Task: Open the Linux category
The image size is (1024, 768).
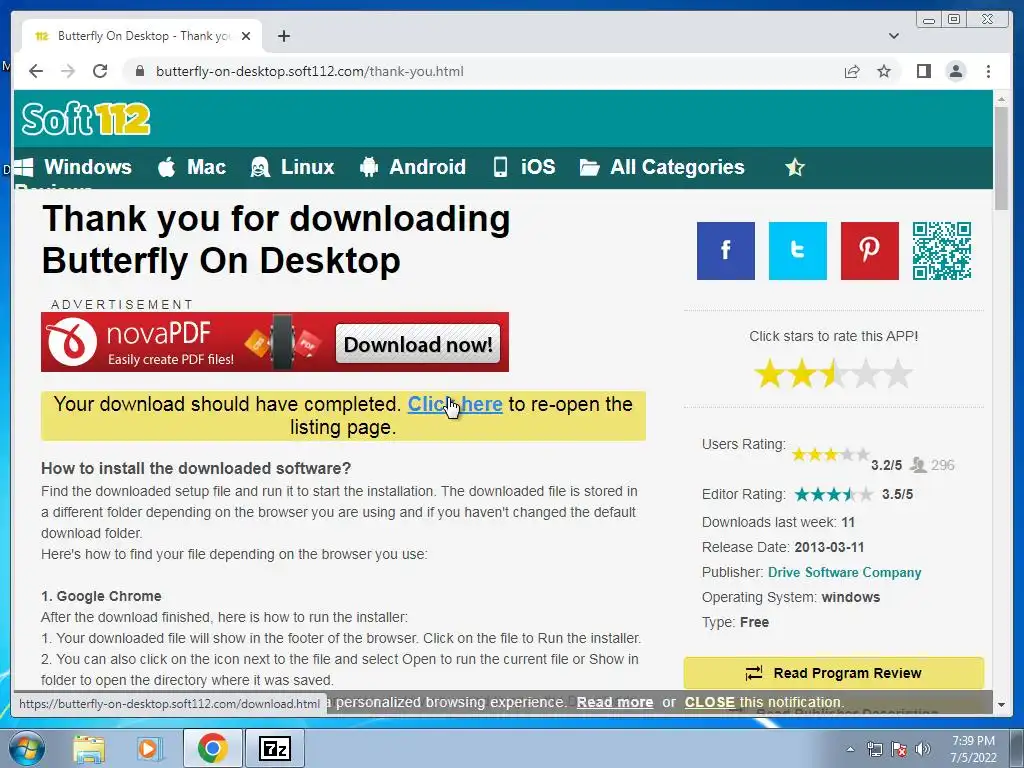Action: tap(292, 167)
